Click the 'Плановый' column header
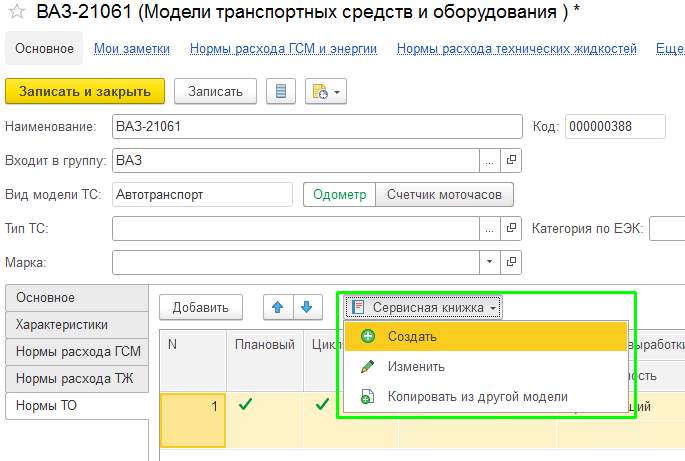 265,360
